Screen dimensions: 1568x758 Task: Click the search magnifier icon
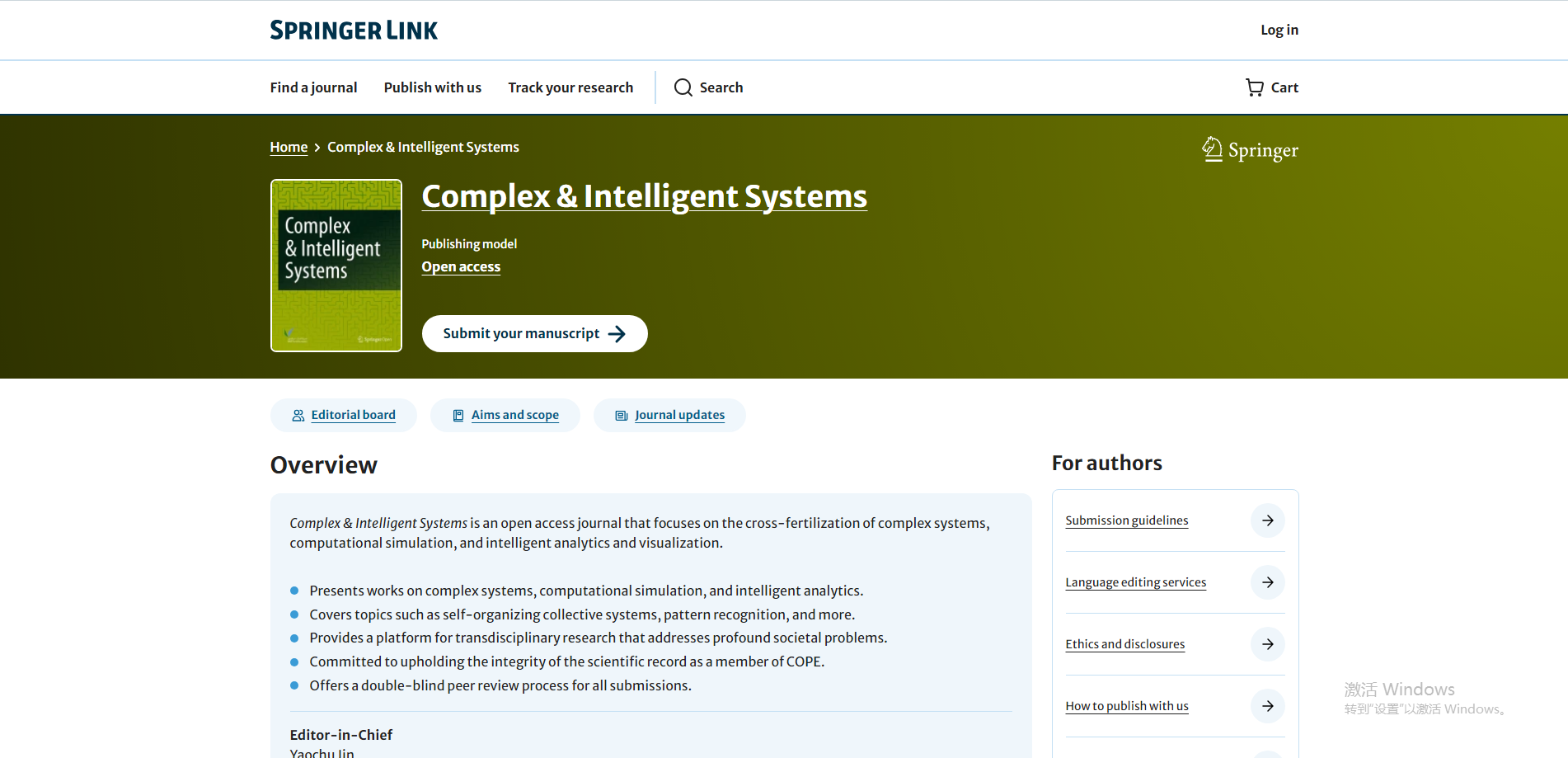tap(683, 87)
